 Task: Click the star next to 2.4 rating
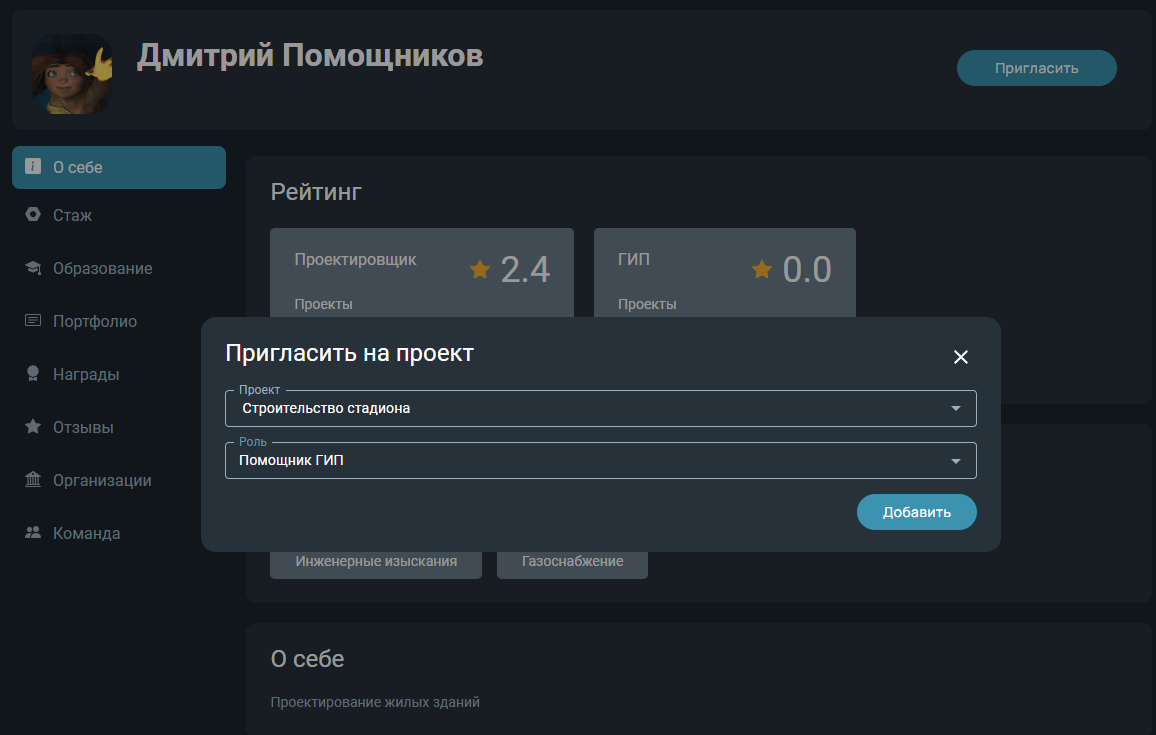[x=480, y=269]
